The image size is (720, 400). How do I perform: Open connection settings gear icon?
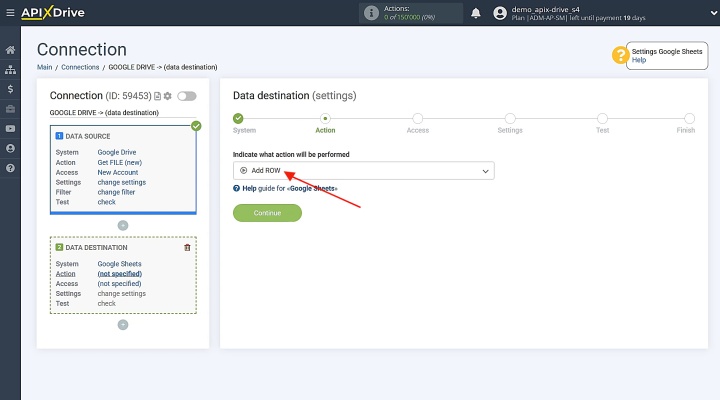pyautogui.click(x=168, y=96)
